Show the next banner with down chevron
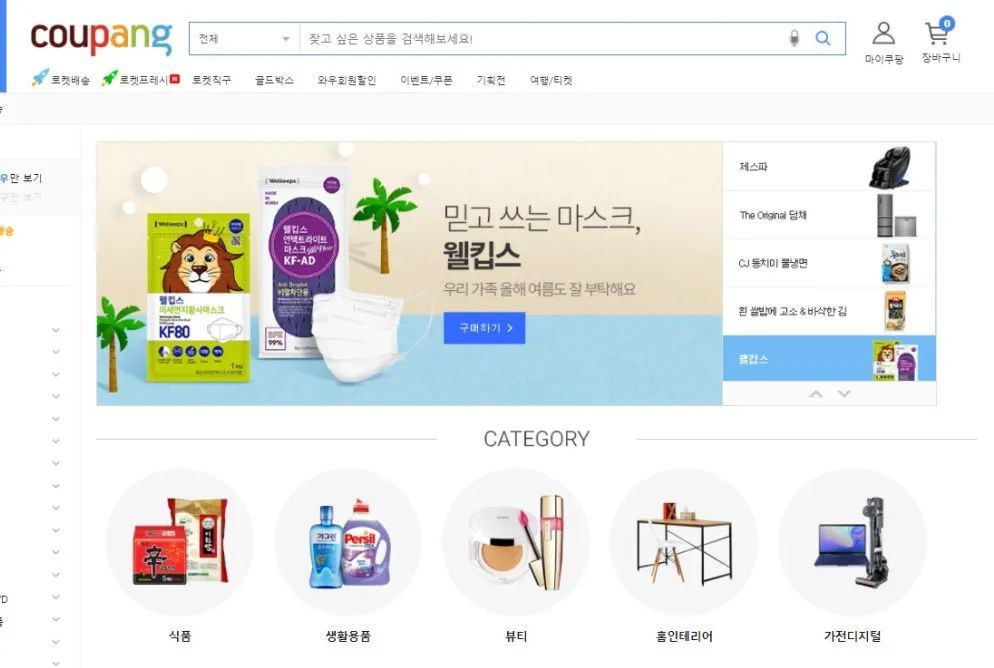The height and width of the screenshot is (668, 994). click(844, 394)
